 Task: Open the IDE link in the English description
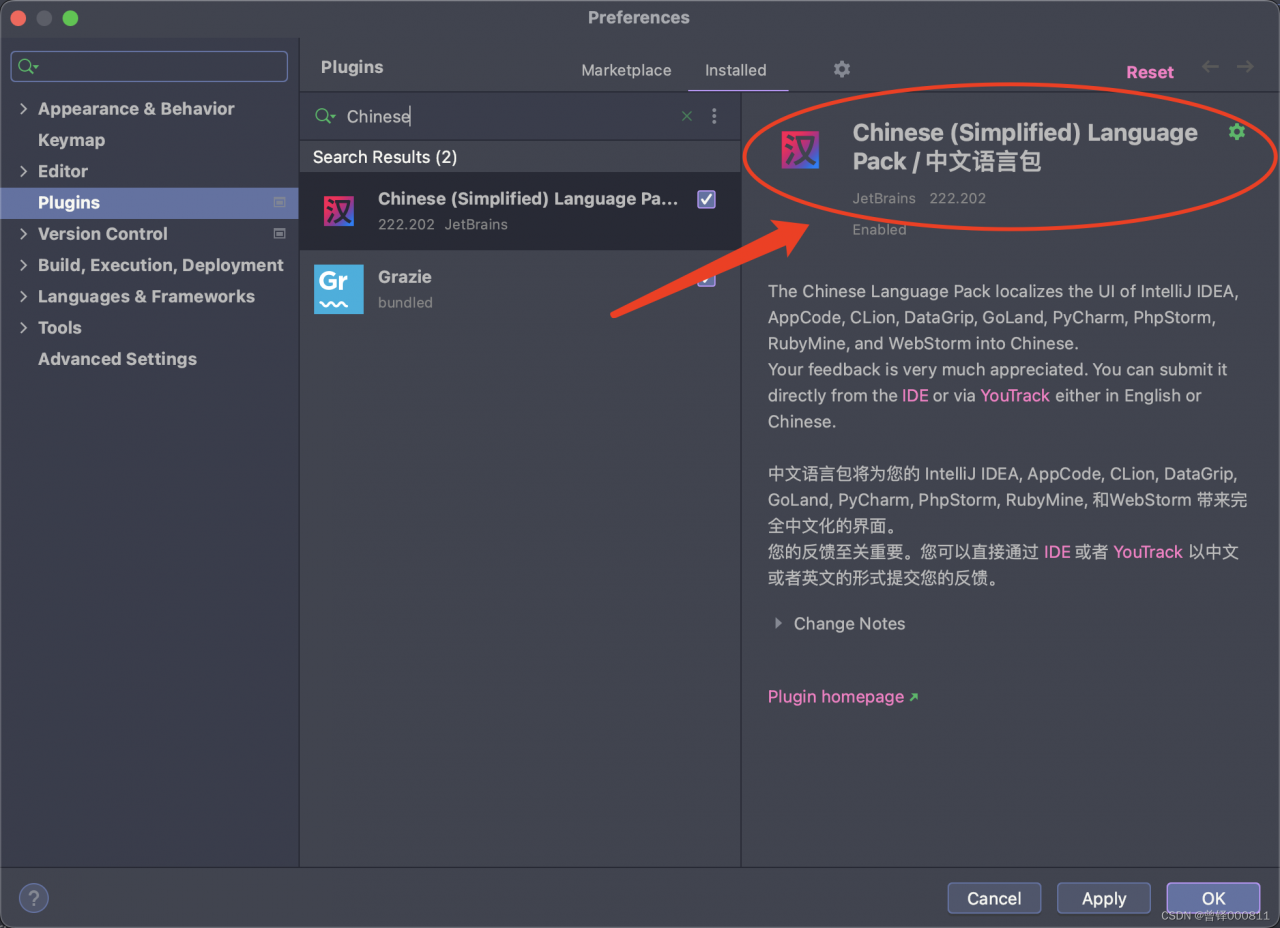(915, 395)
